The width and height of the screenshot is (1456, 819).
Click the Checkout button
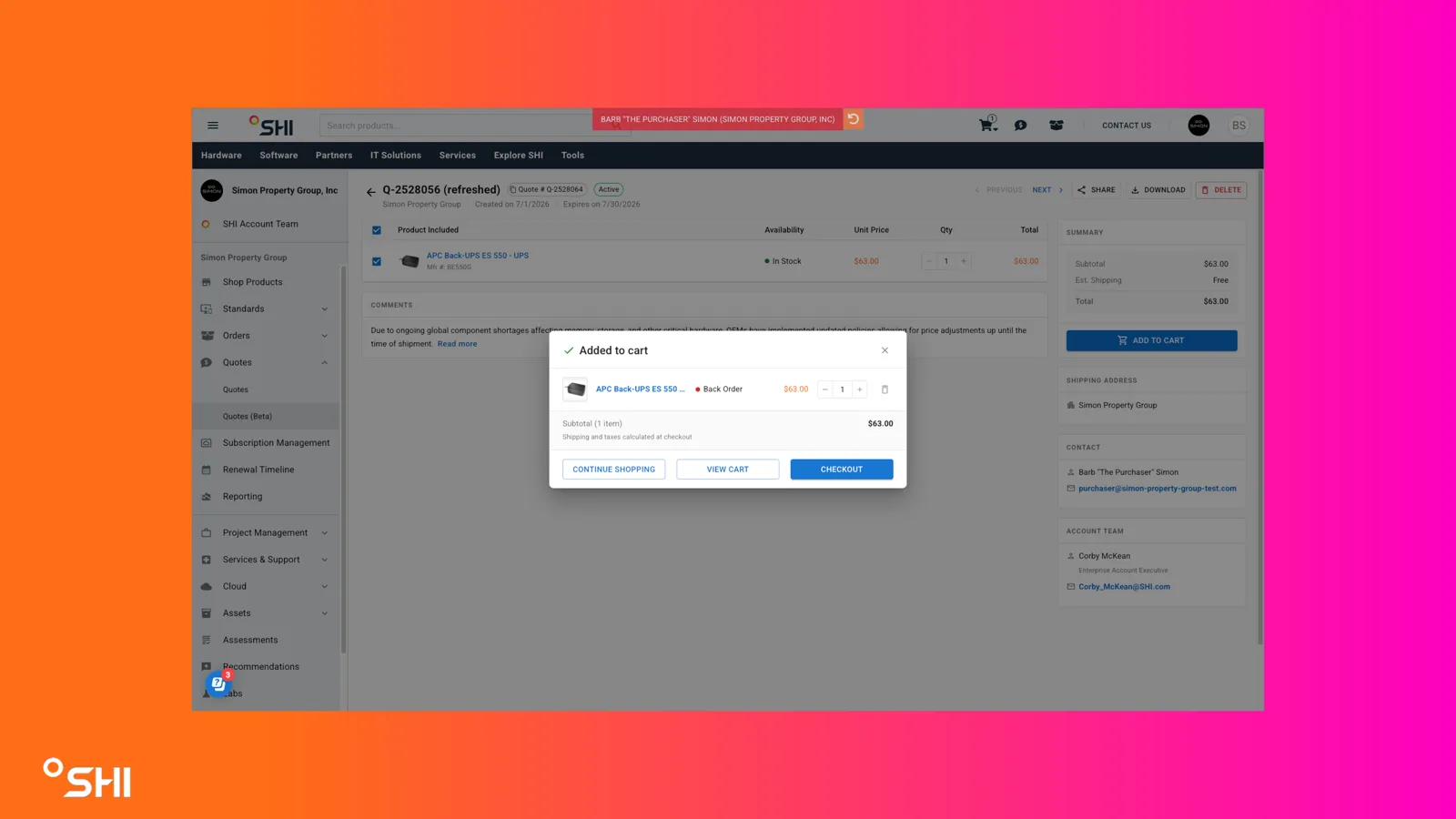pos(842,470)
